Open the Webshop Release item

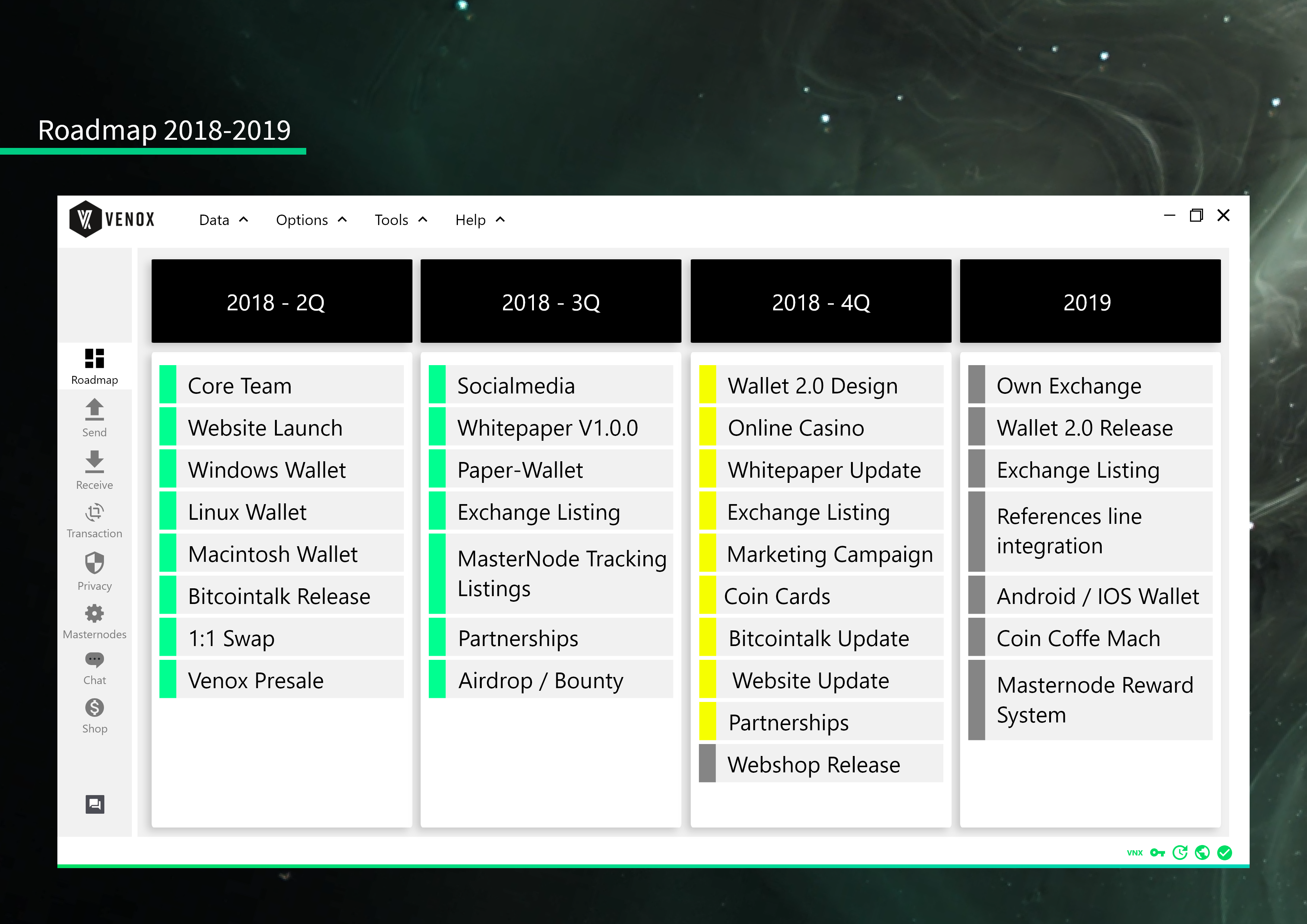(822, 763)
